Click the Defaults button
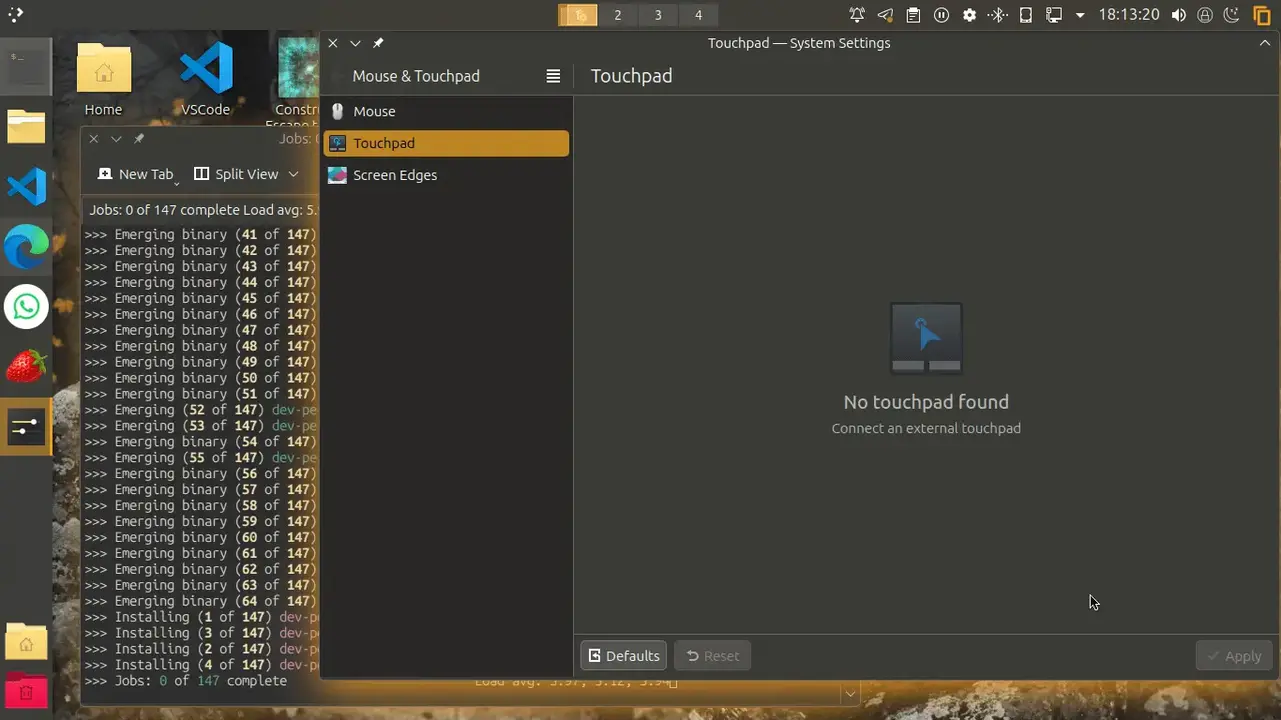Screen dimensions: 1281x720 (x=623, y=656)
